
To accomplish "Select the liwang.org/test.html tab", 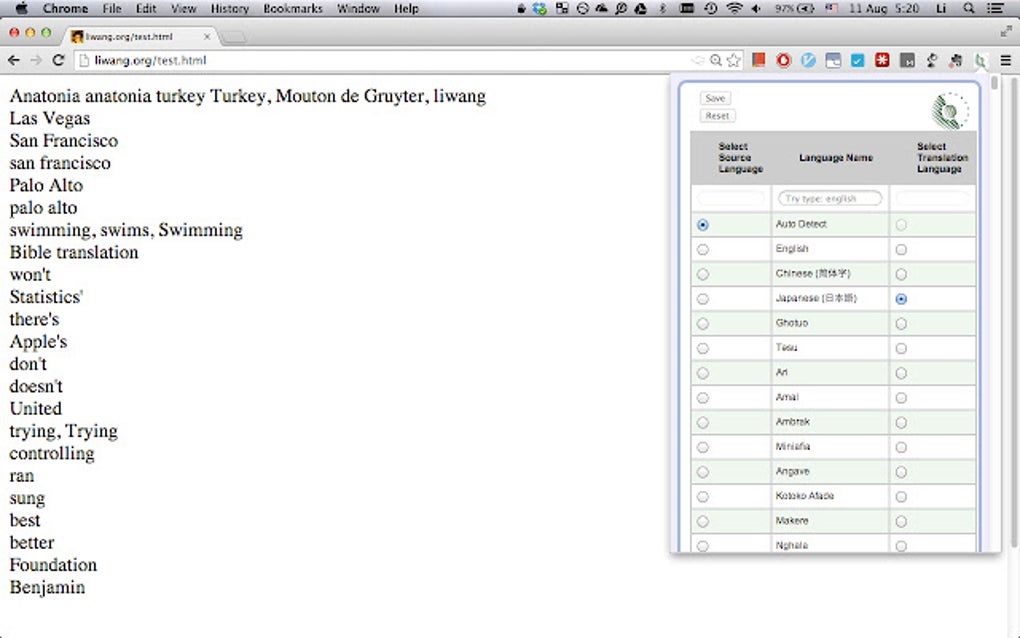I will point(140,36).
